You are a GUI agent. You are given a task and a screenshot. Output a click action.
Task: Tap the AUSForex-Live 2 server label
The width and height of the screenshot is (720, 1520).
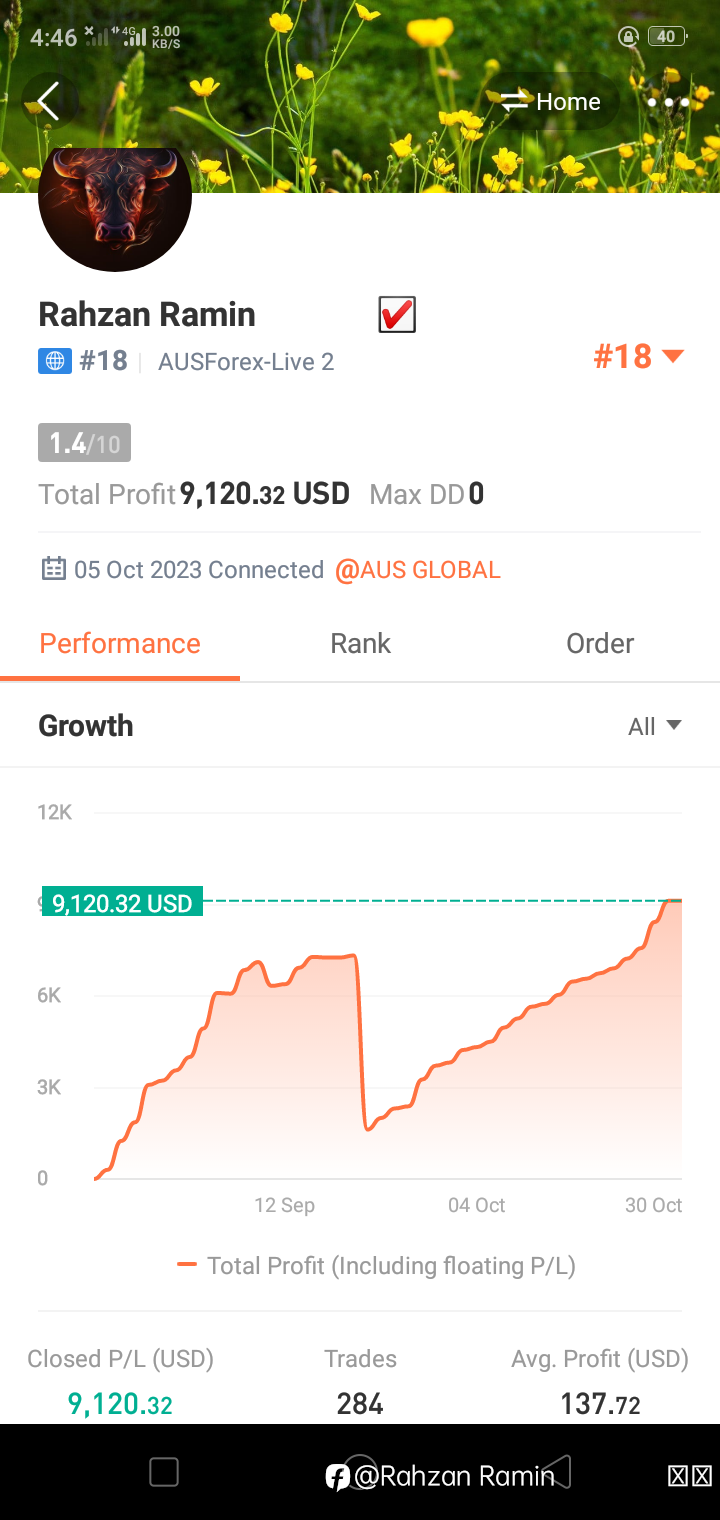coord(246,361)
